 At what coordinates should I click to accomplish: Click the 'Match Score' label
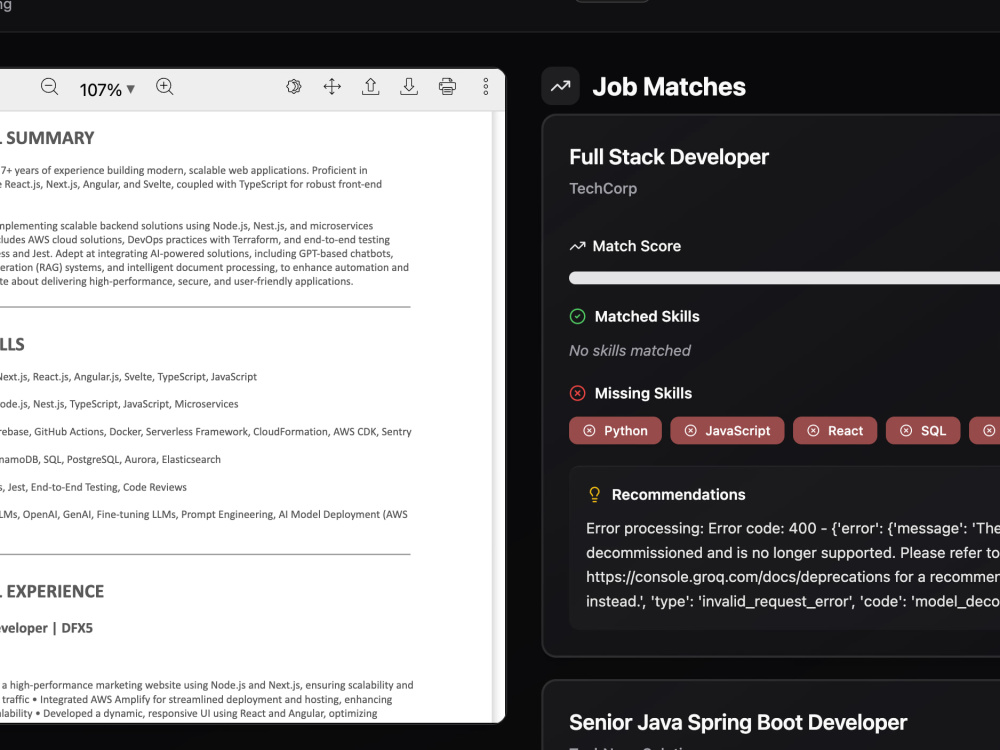636,246
